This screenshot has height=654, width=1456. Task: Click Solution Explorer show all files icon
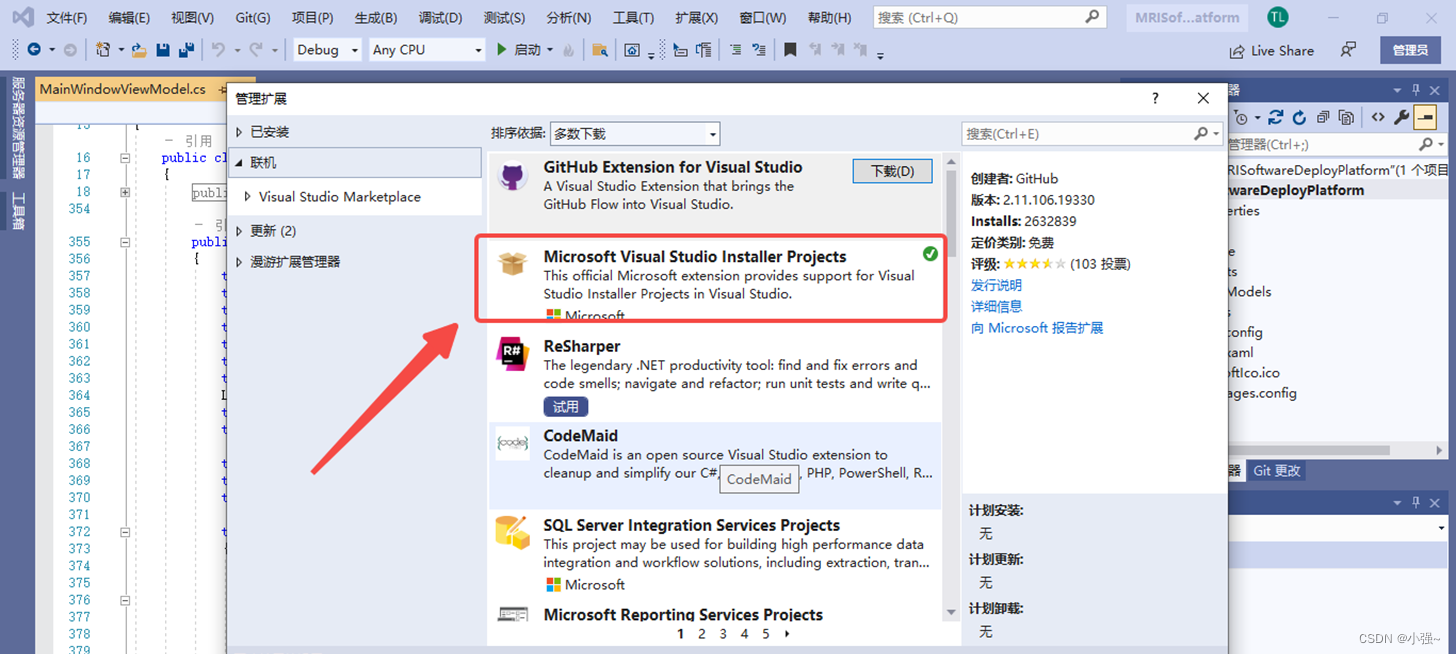[1345, 118]
